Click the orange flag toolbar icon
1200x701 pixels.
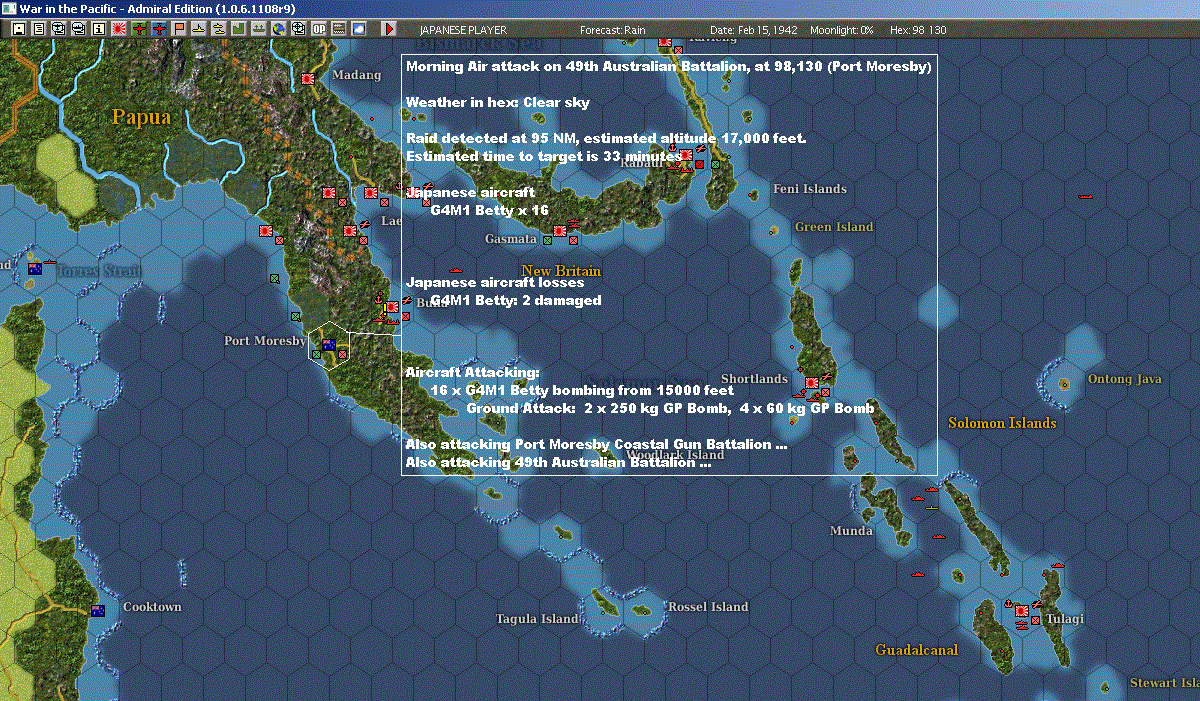click(x=179, y=30)
